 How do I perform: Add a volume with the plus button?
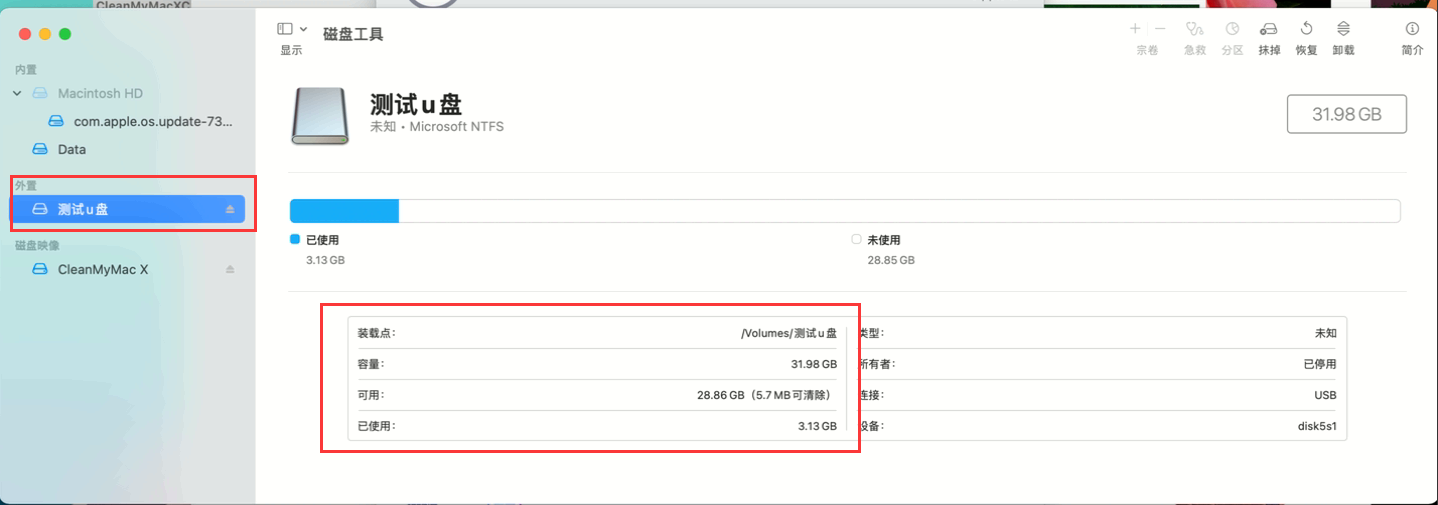click(x=1135, y=29)
